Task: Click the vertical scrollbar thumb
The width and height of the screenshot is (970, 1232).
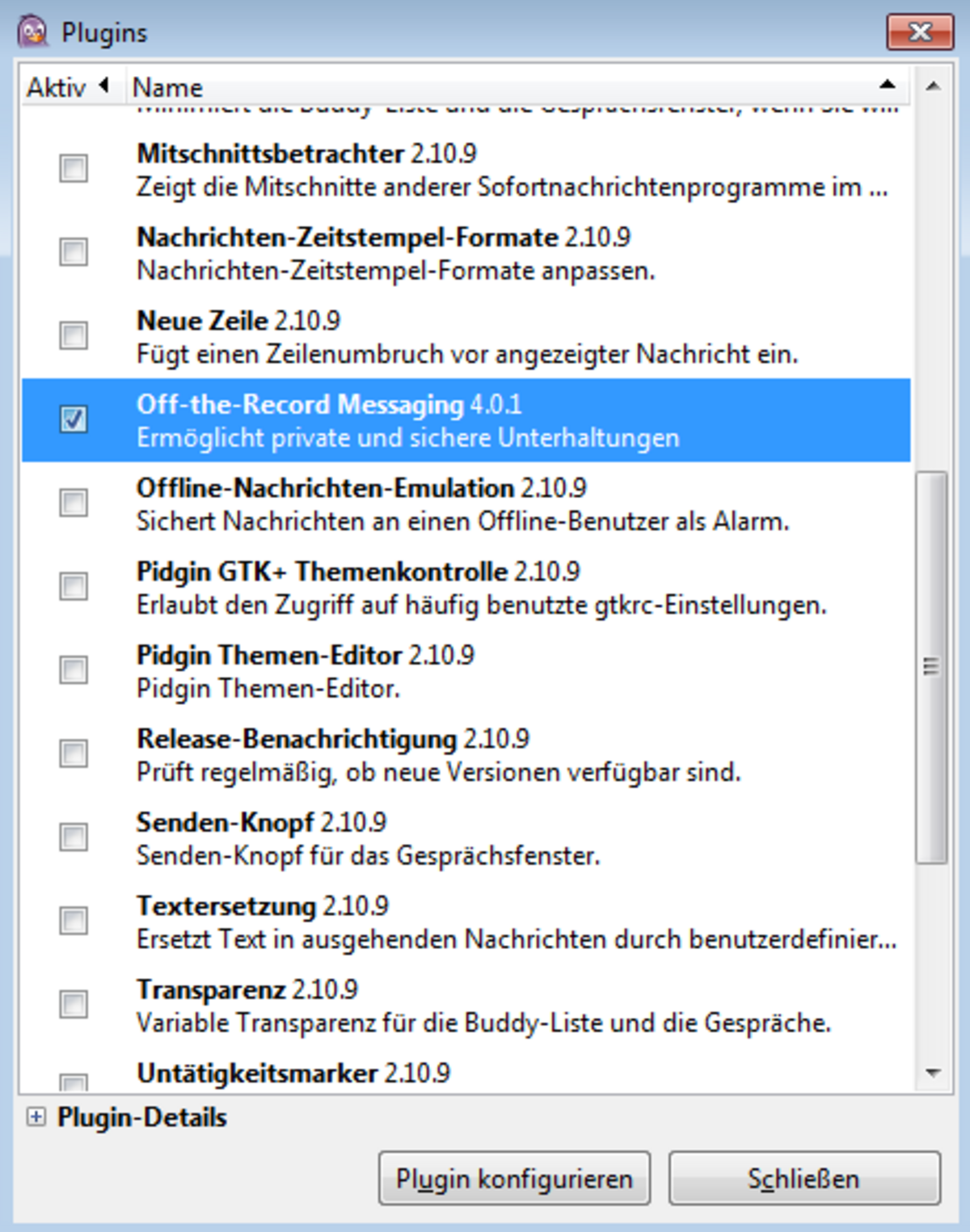Action: point(931,667)
